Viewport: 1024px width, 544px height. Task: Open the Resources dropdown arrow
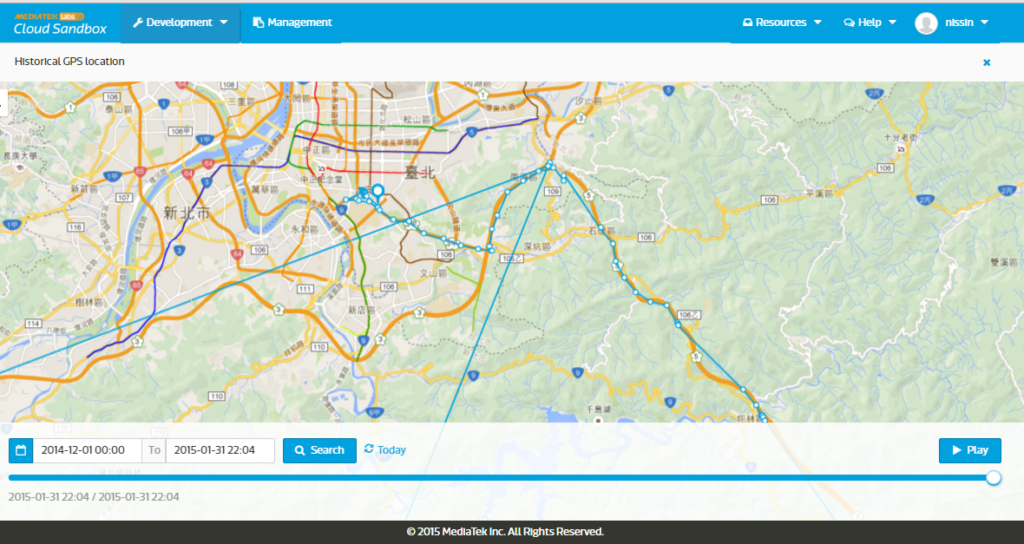coord(818,22)
